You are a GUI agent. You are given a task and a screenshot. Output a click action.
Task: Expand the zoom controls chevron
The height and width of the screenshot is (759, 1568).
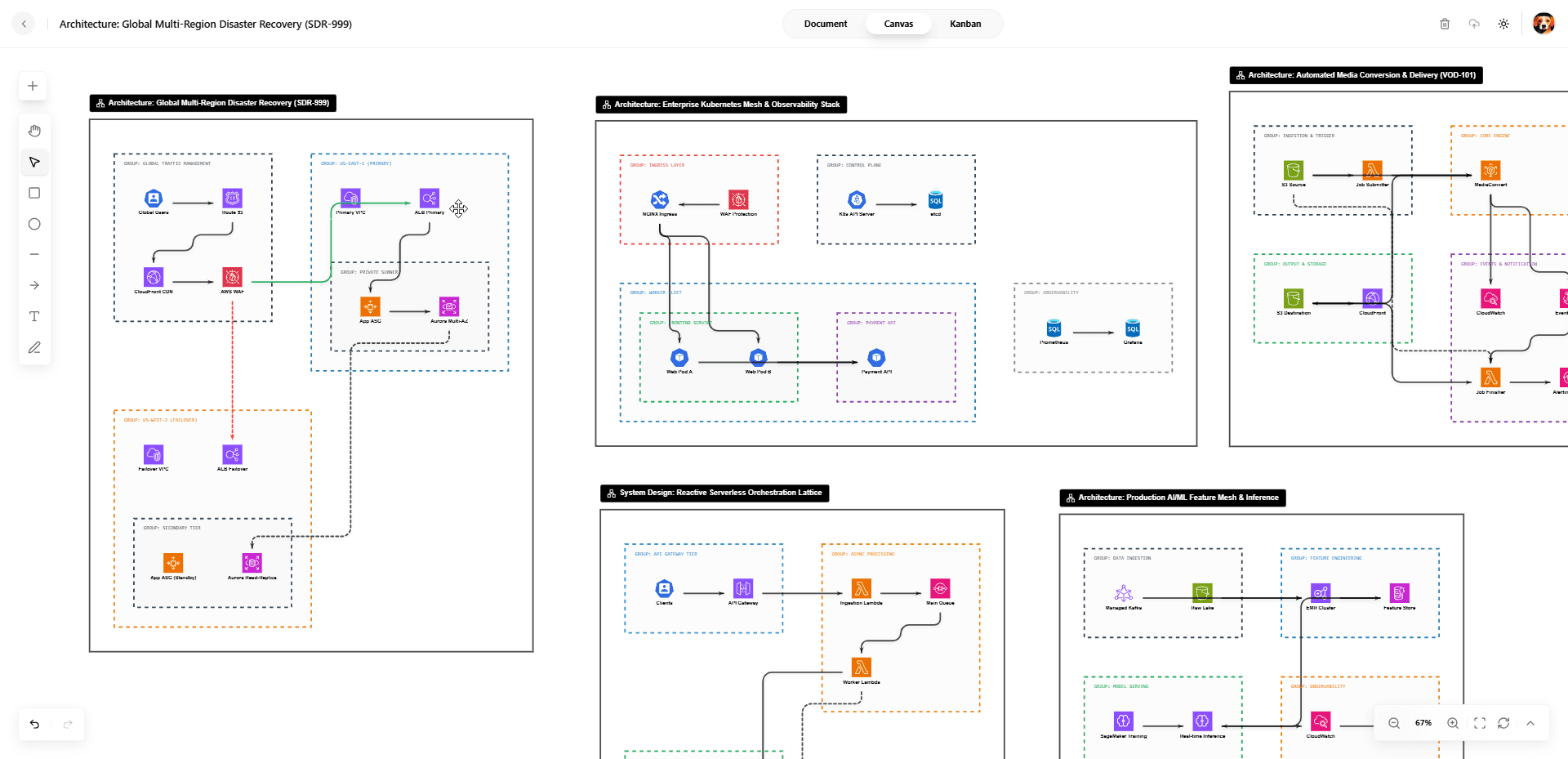point(1530,723)
